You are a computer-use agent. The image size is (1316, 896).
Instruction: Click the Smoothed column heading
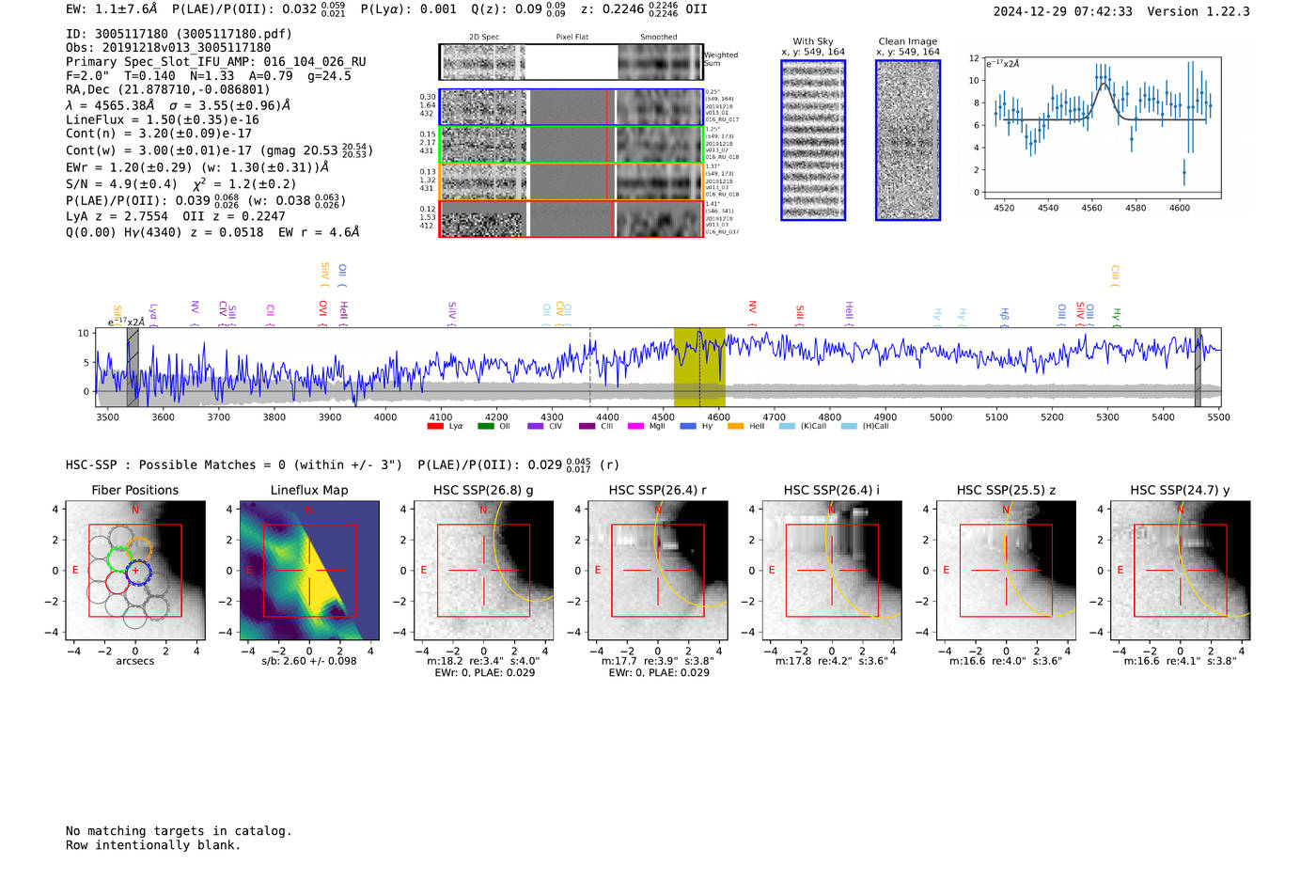[x=659, y=38]
